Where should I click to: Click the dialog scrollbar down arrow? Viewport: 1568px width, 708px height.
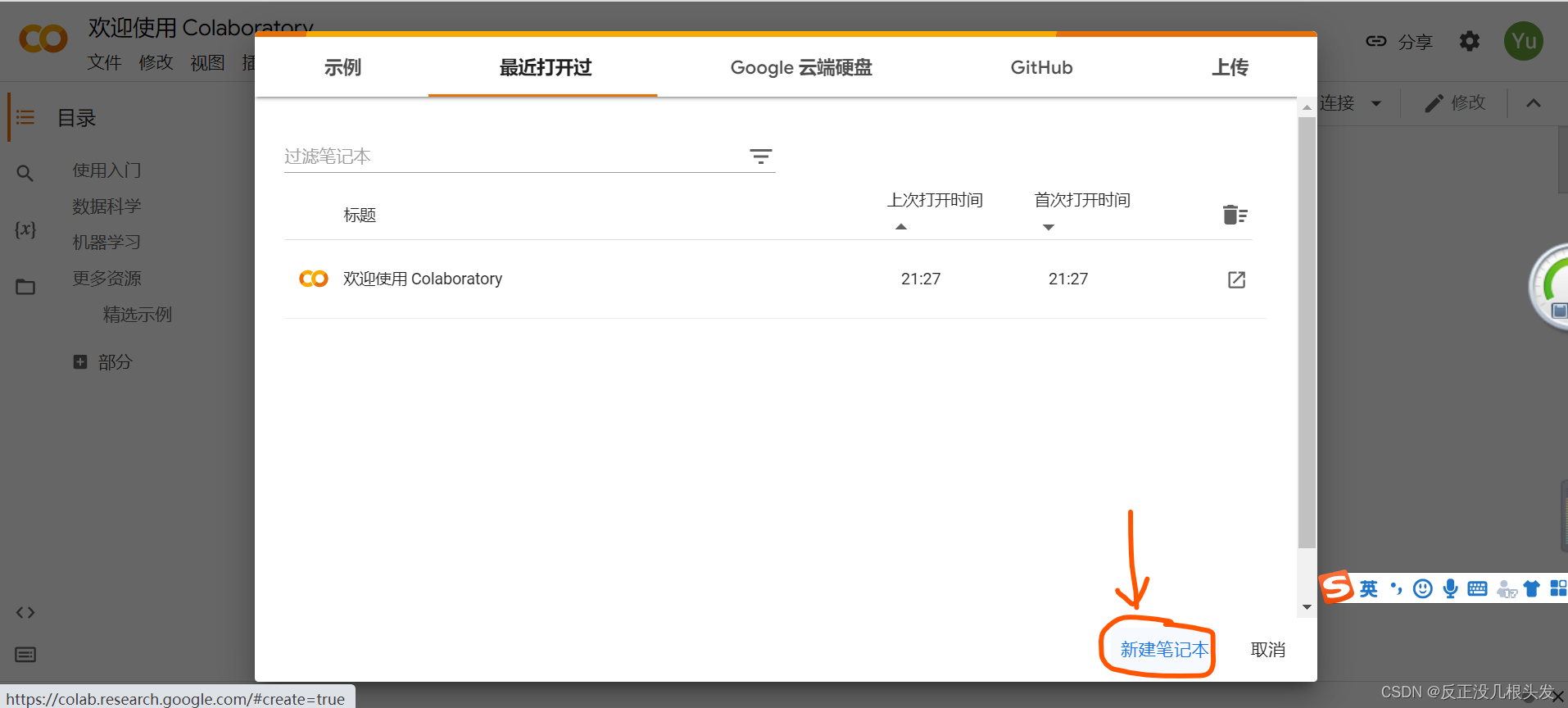1307,607
